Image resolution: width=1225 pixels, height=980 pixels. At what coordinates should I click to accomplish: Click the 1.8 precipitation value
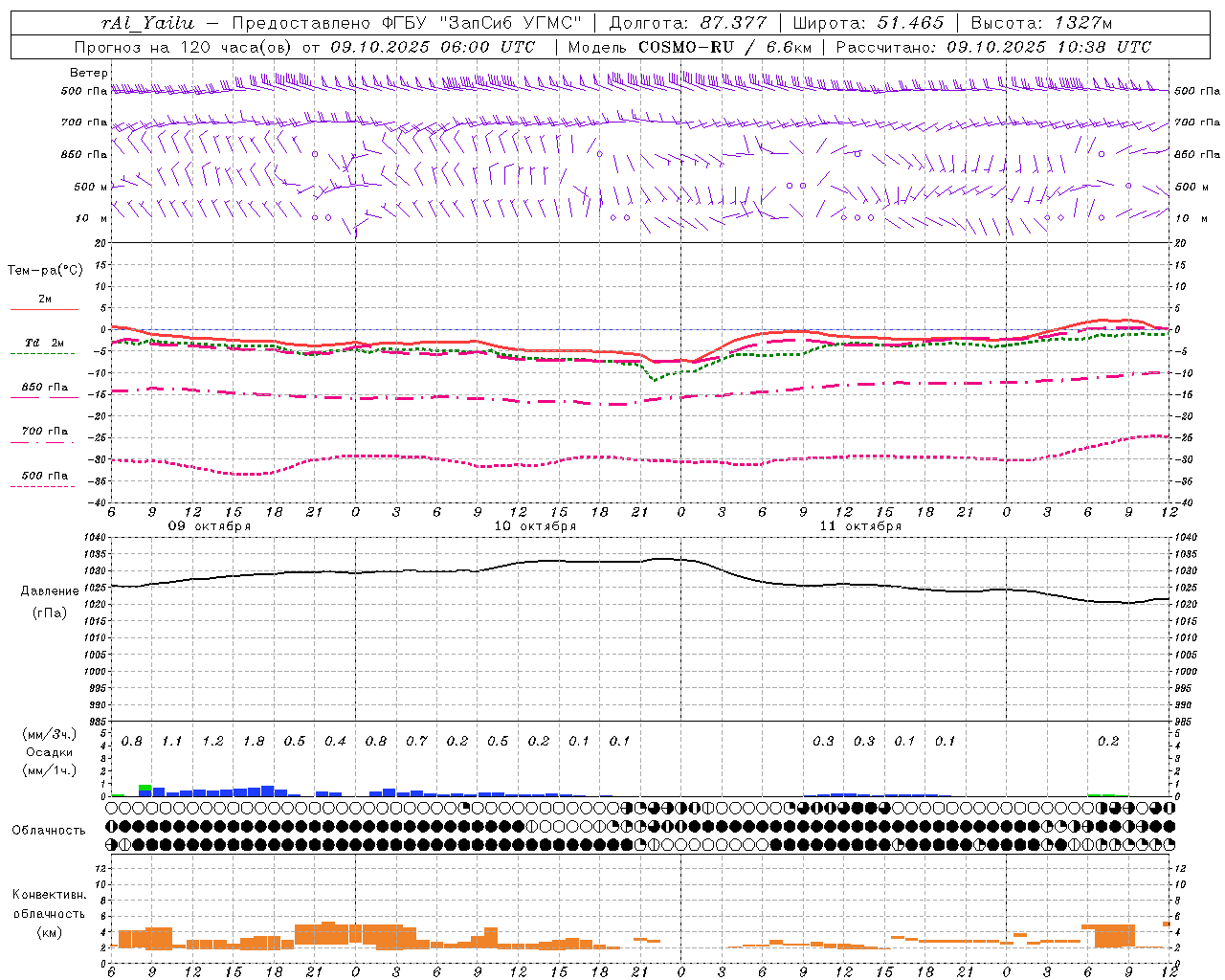[x=254, y=742]
